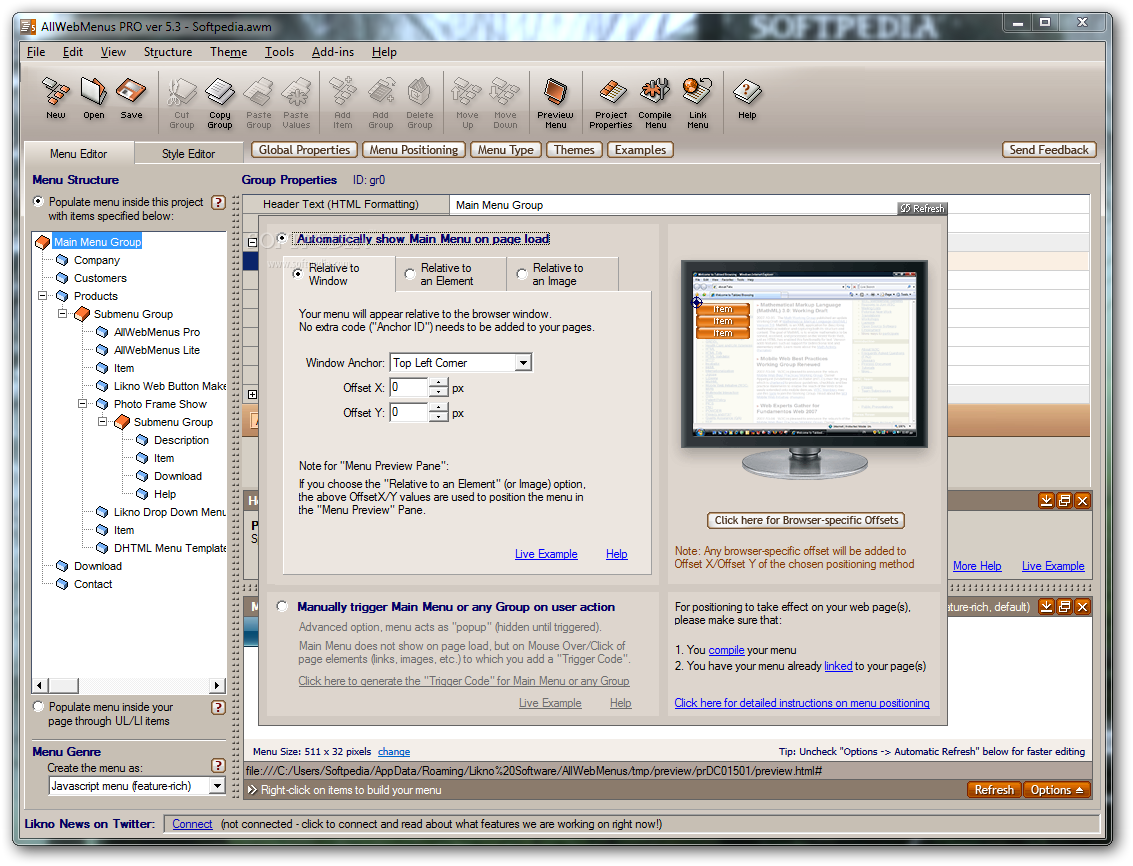Collapse the Products tree node
1133x866 pixels.
43,296
